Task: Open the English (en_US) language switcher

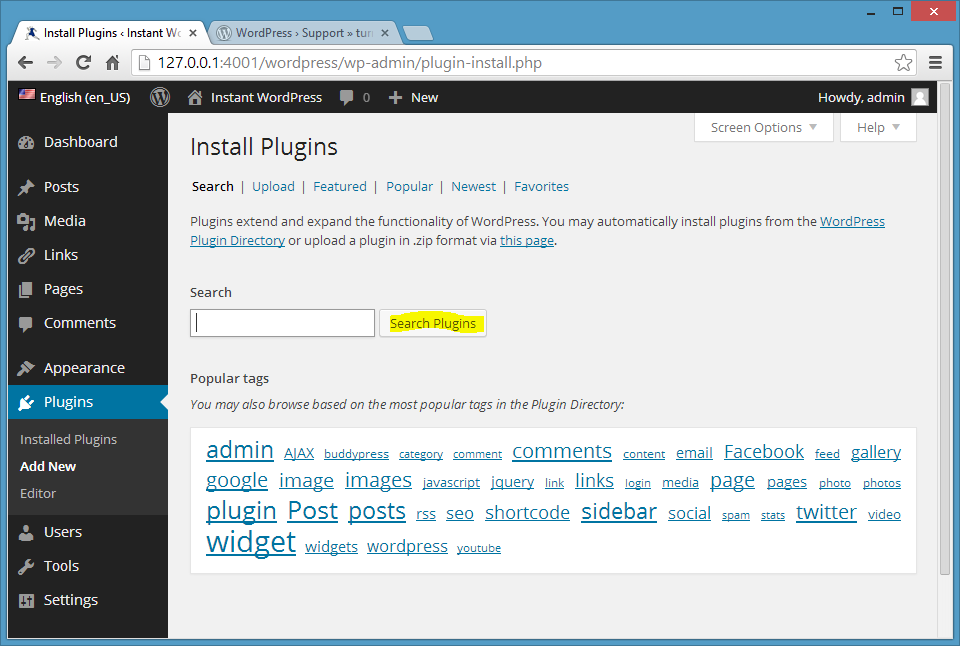Action: (x=75, y=97)
